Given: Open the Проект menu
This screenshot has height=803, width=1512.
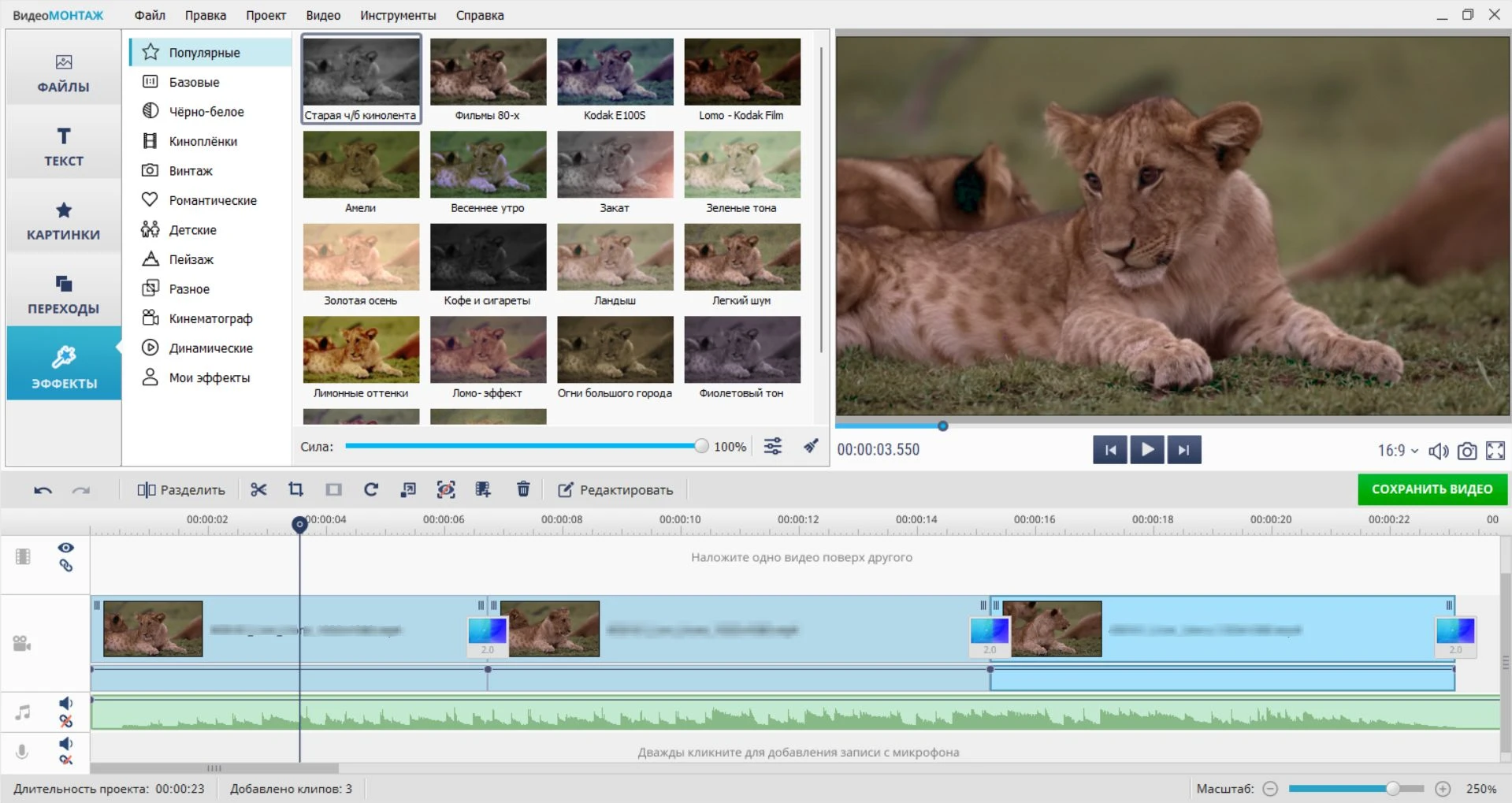Looking at the screenshot, I should [266, 15].
